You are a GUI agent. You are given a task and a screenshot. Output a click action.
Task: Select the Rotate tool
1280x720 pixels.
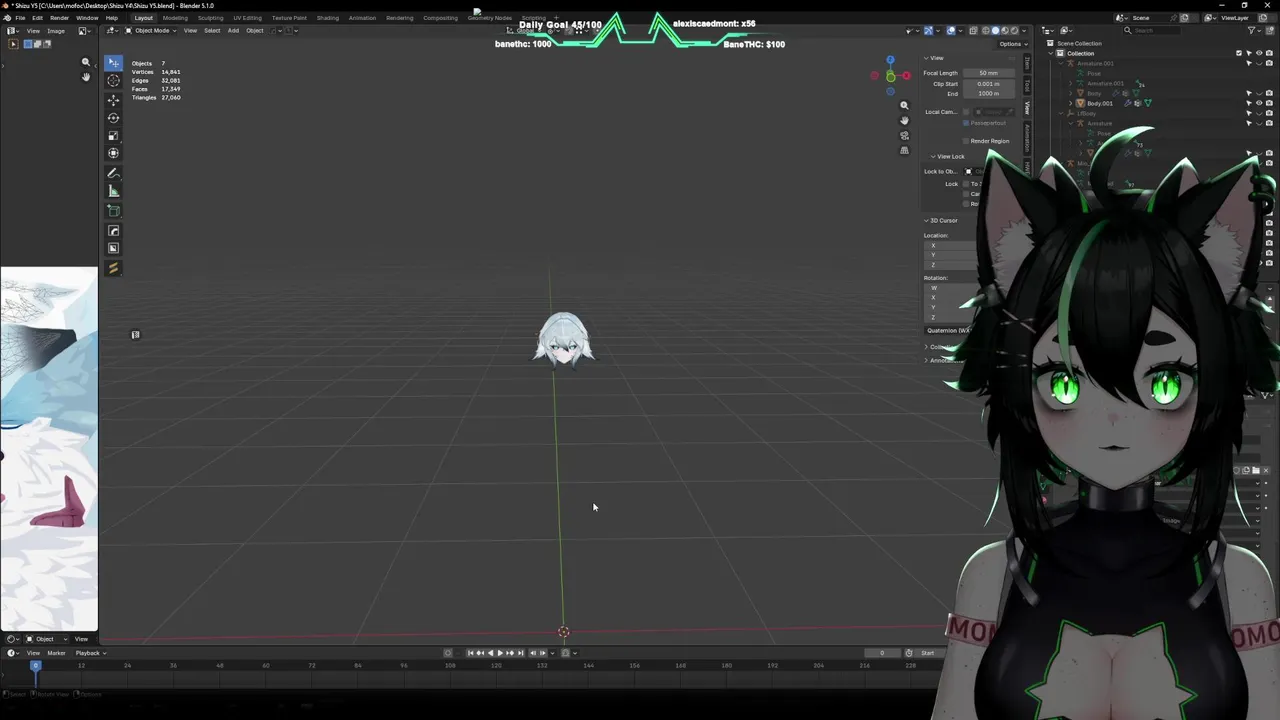point(113,117)
